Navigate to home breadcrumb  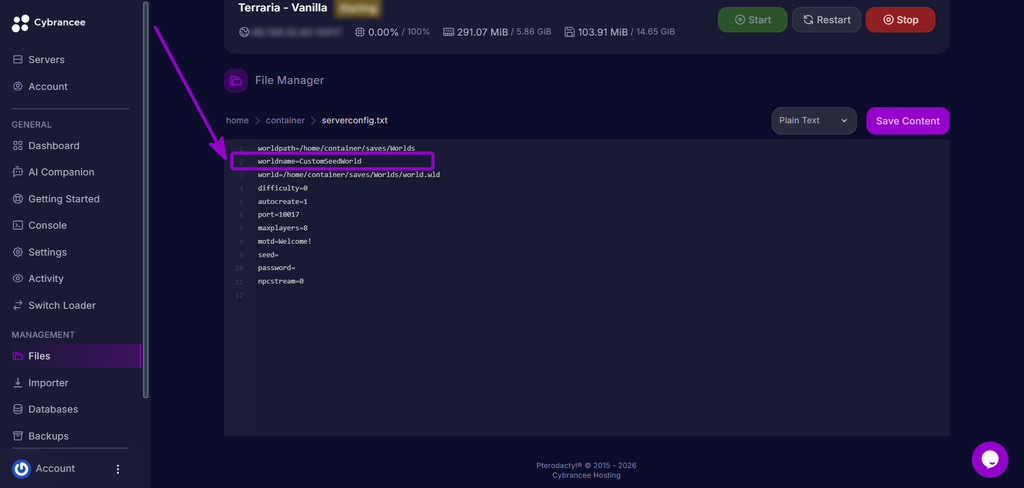237,121
